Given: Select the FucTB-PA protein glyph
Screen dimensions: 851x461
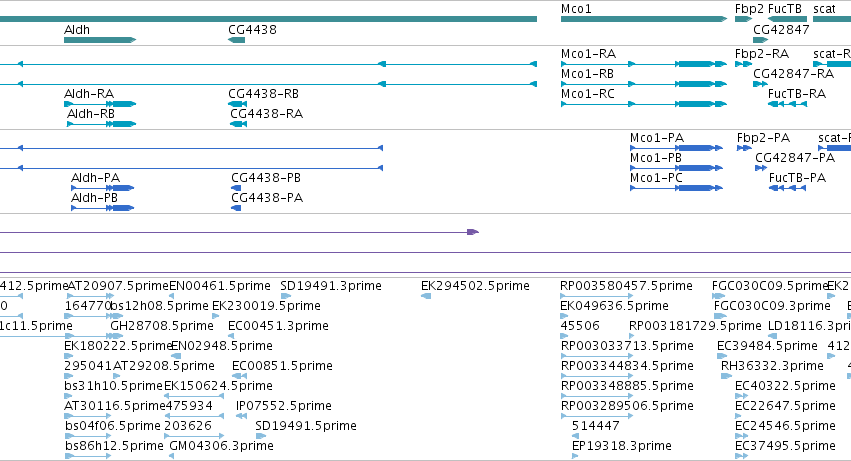Looking at the screenshot, I should 788,188.
